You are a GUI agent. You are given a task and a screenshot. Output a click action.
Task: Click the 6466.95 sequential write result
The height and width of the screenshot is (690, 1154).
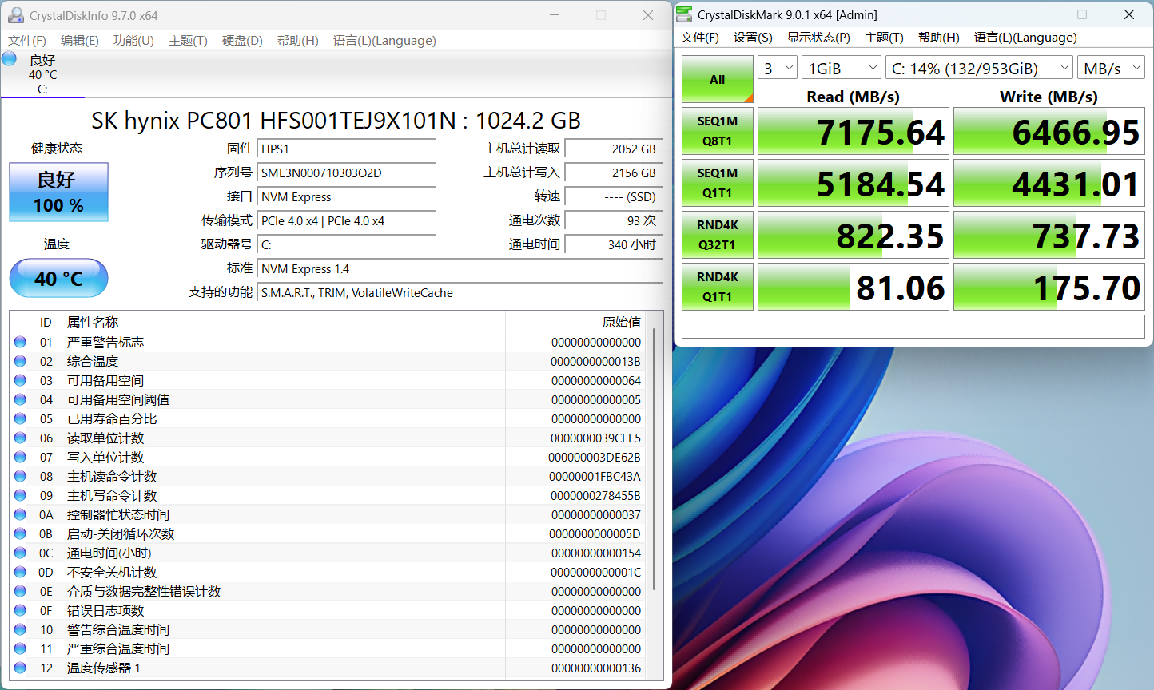coord(1049,131)
